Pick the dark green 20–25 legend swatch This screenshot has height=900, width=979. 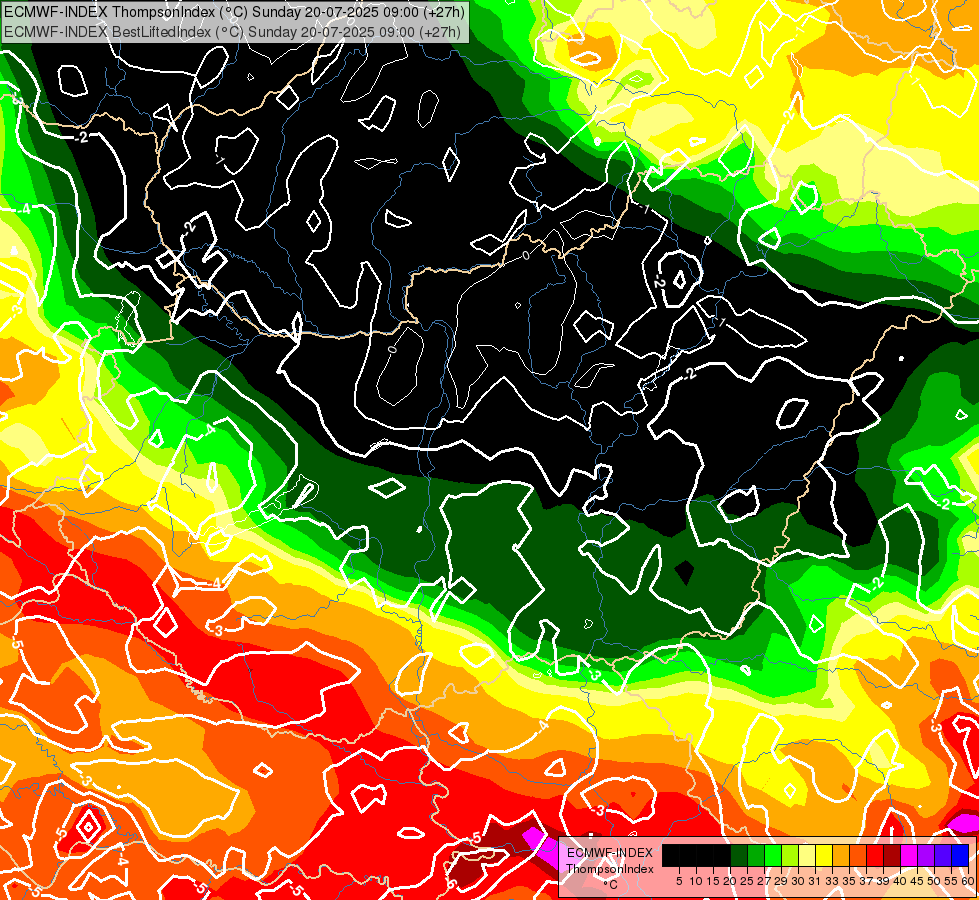click(739, 856)
